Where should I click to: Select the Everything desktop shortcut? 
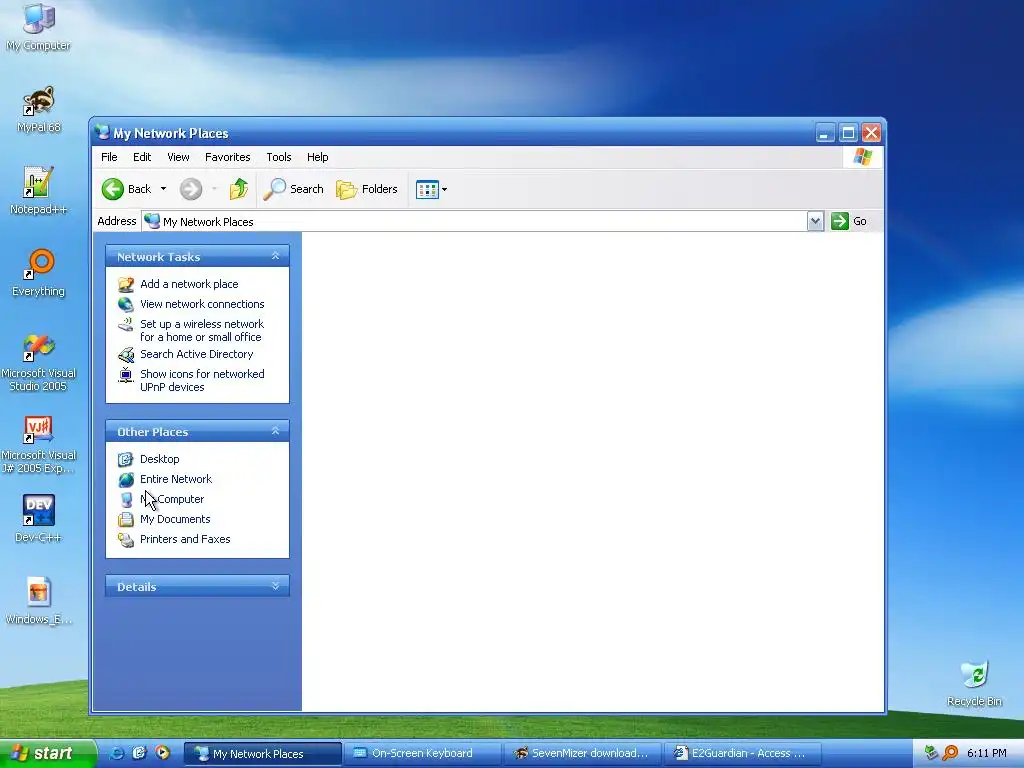coord(39,273)
